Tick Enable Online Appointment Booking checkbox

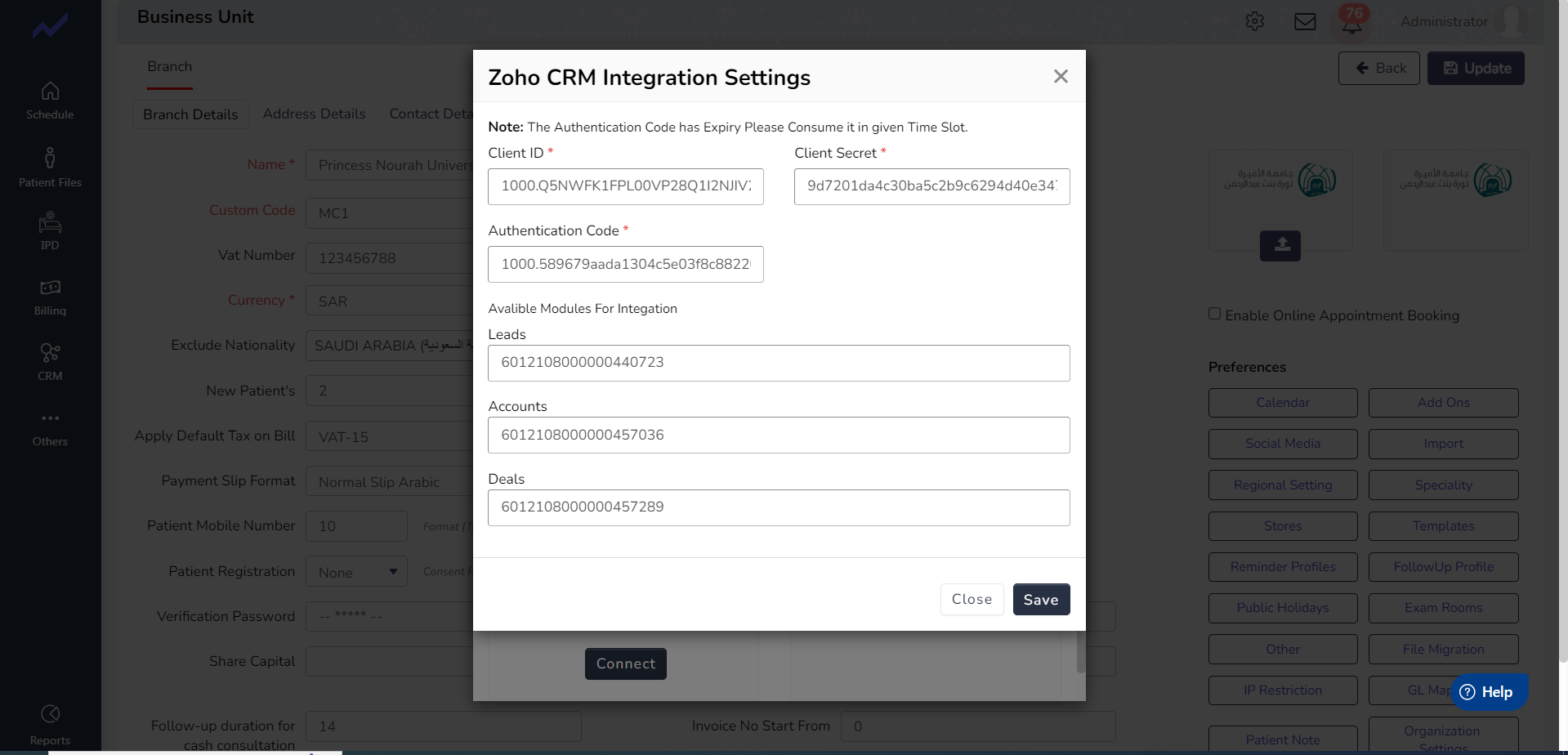click(x=1214, y=314)
